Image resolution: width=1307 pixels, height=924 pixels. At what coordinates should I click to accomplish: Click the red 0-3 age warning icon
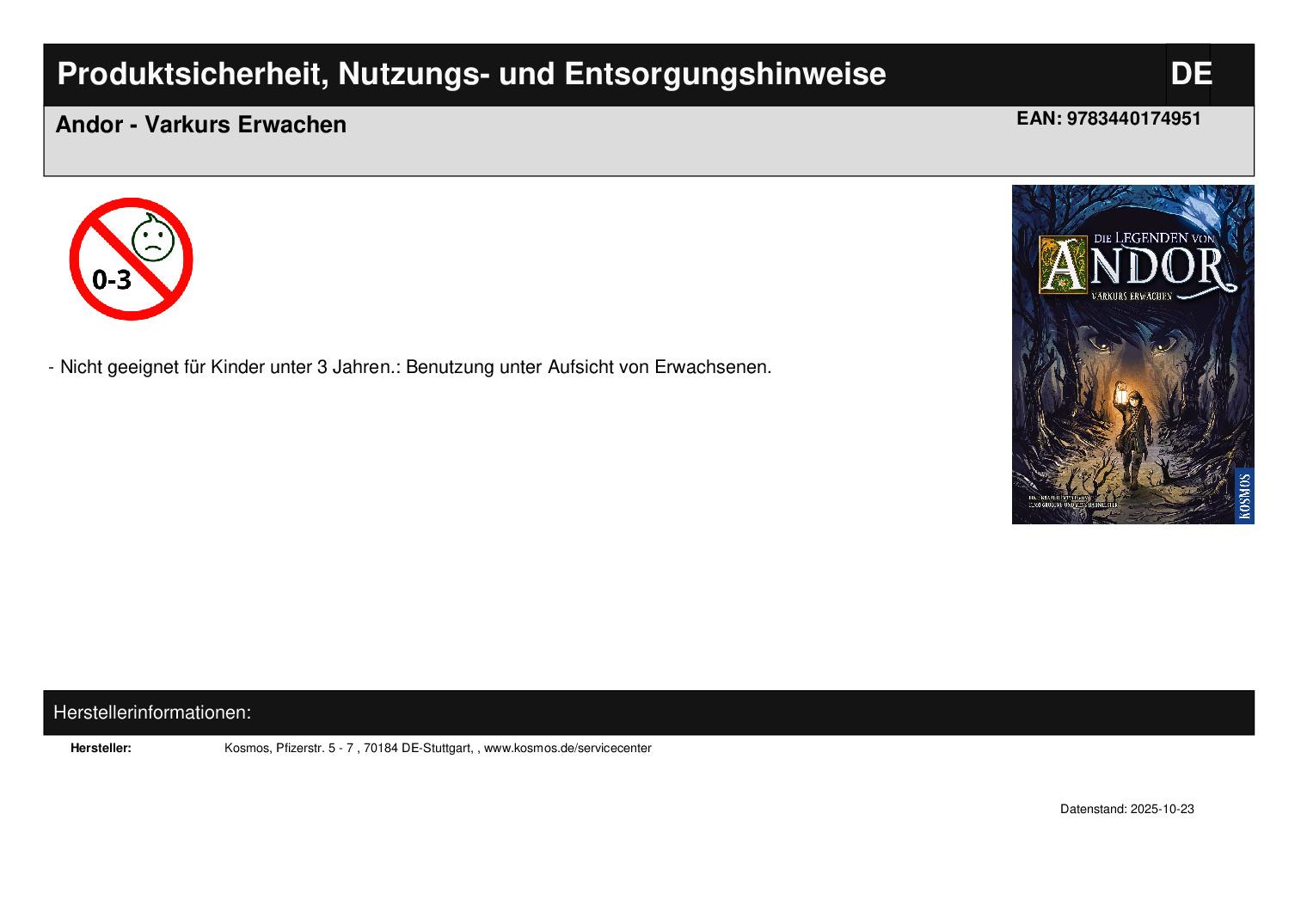pos(131,260)
